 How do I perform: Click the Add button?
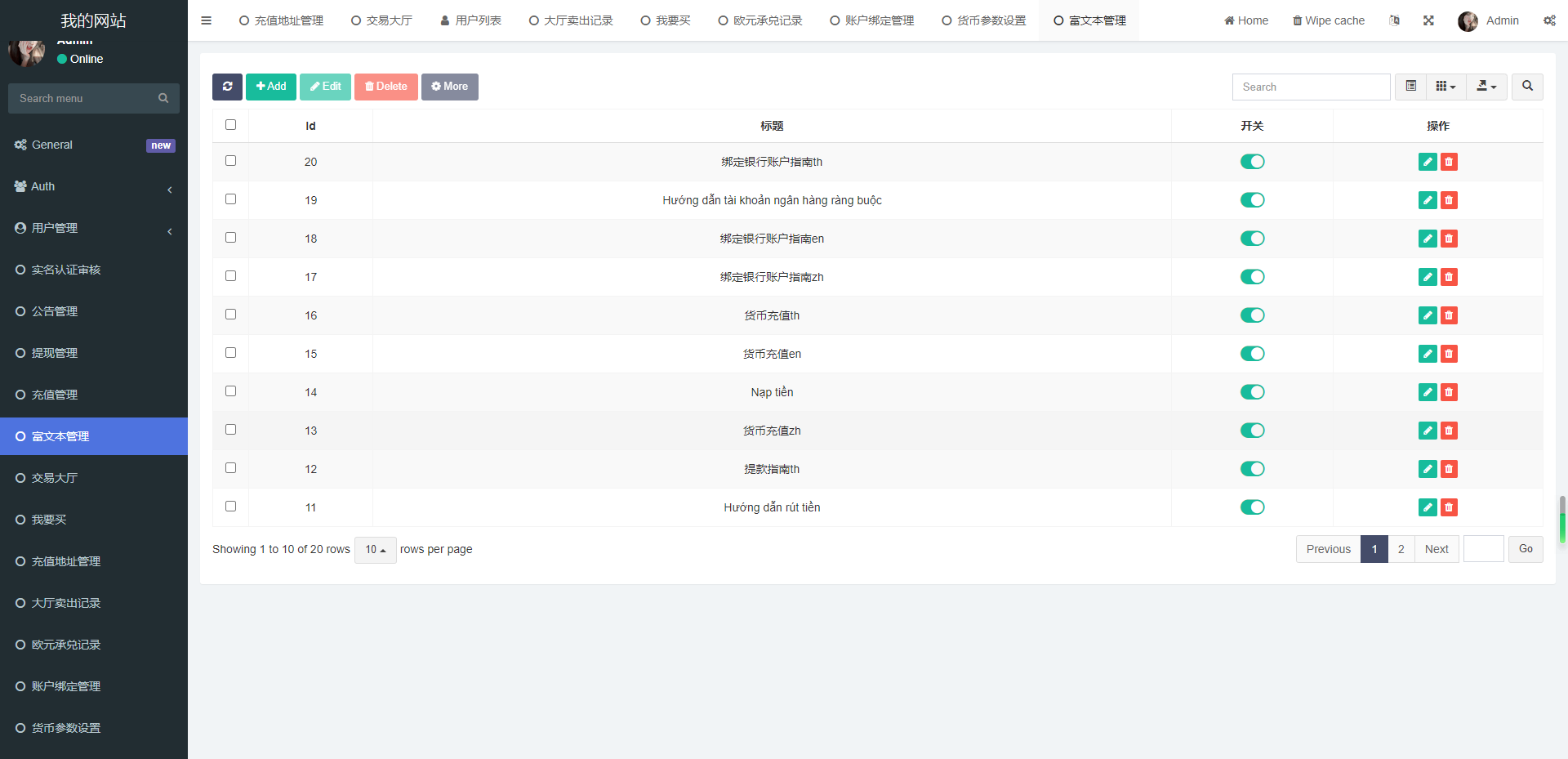point(270,87)
